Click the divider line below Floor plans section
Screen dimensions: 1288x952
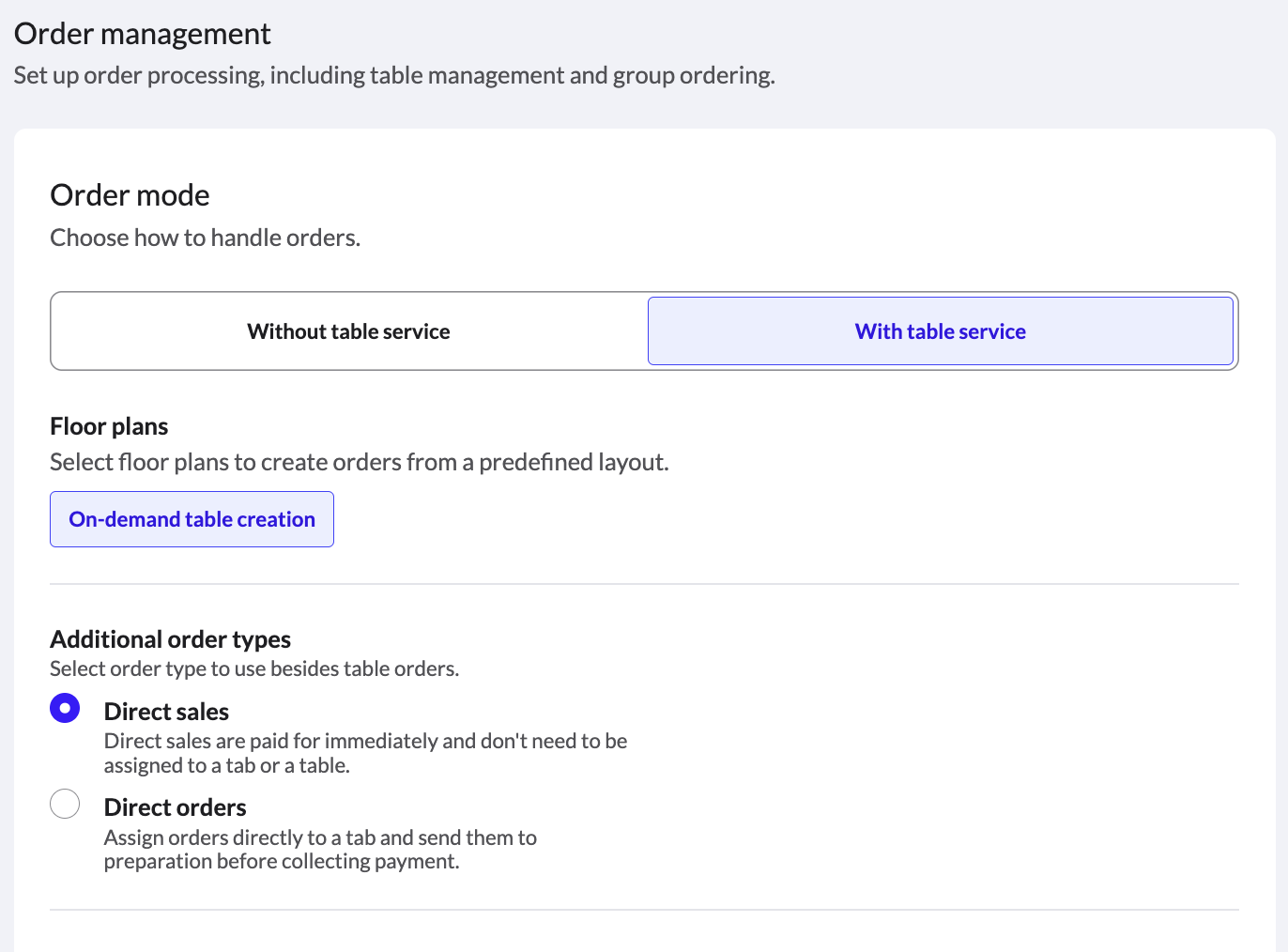(x=644, y=584)
